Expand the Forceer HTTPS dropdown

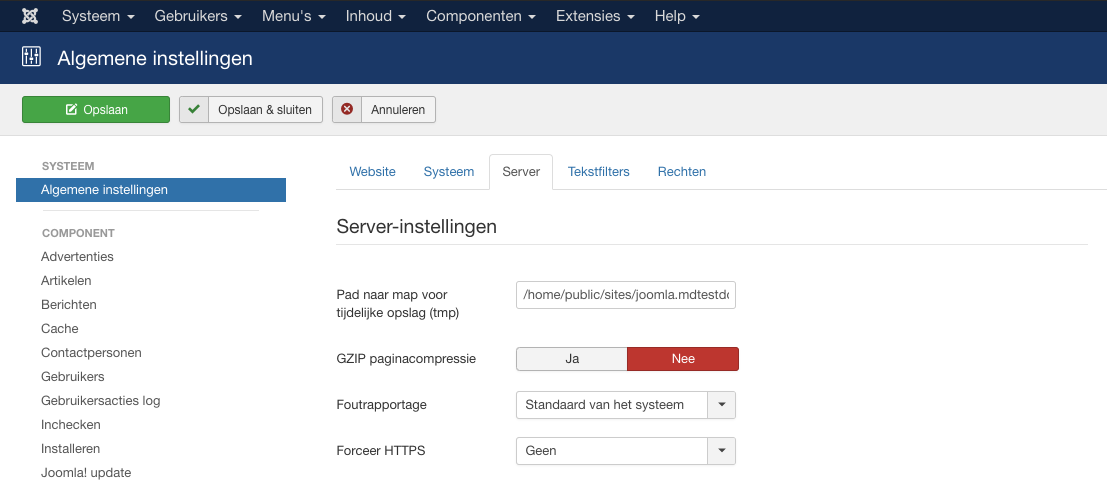pyautogui.click(x=626, y=451)
